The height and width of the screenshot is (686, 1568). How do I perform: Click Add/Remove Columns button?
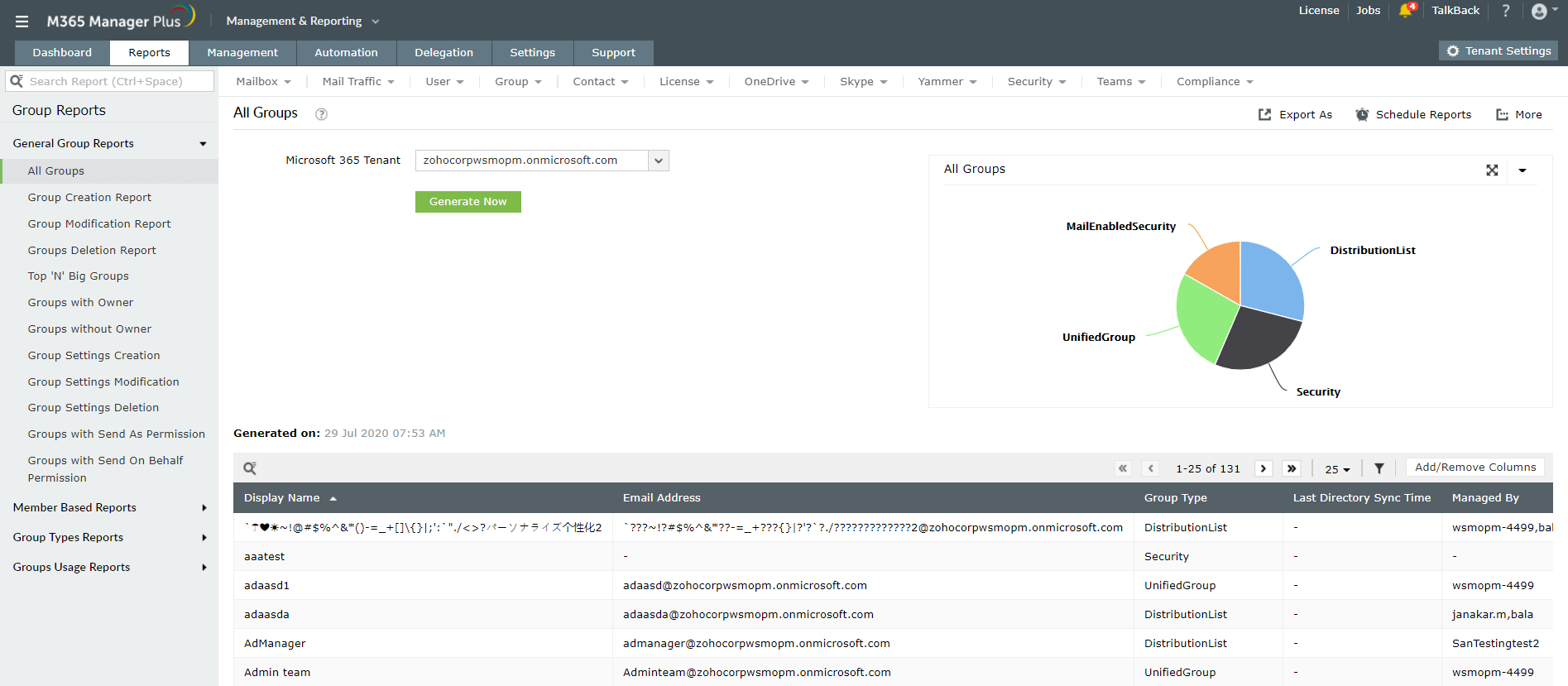(1475, 468)
